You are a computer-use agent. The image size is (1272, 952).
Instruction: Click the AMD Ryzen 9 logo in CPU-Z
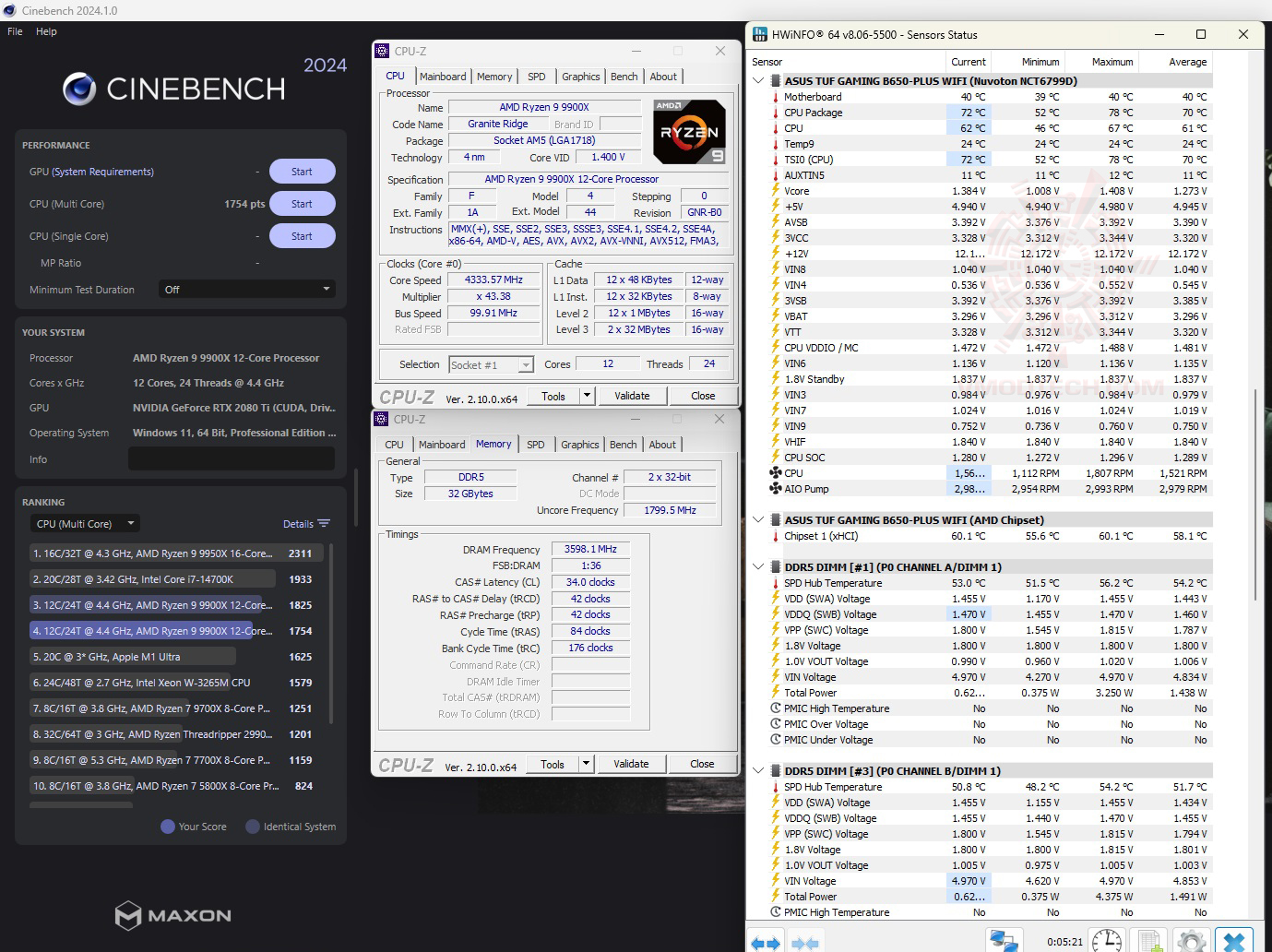[x=689, y=131]
